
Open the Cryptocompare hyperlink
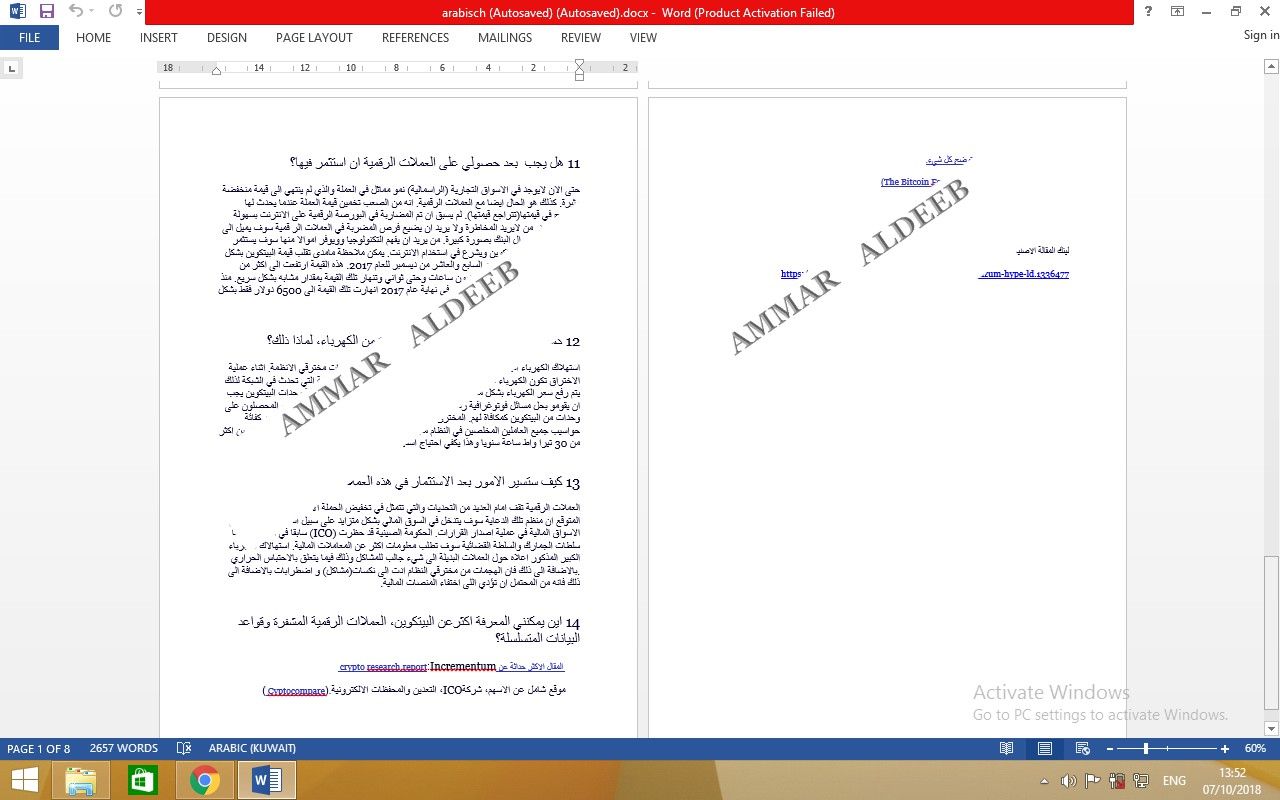click(x=299, y=690)
